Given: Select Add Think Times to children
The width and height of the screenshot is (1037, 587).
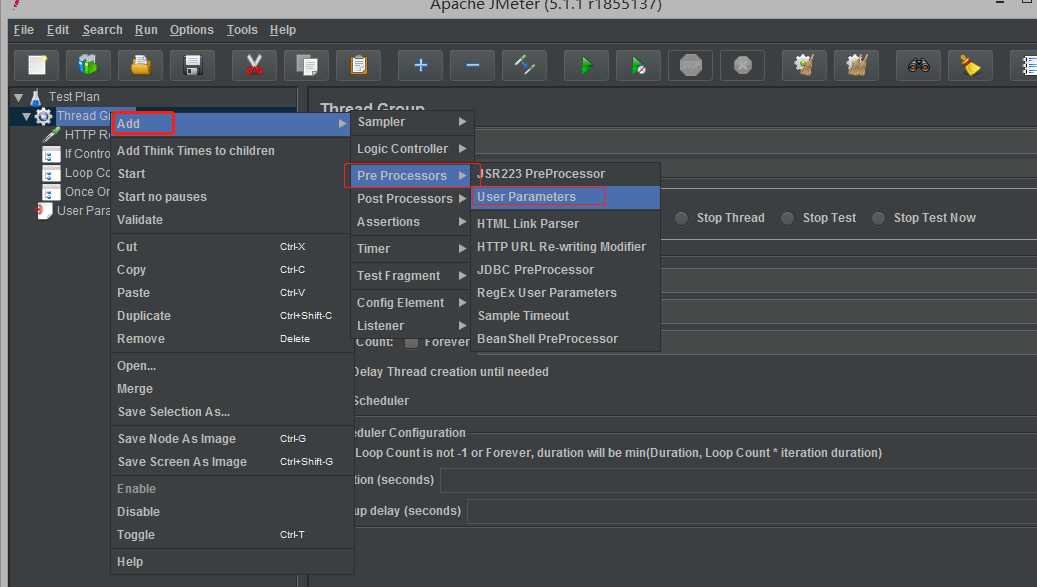Looking at the screenshot, I should pos(231,151).
